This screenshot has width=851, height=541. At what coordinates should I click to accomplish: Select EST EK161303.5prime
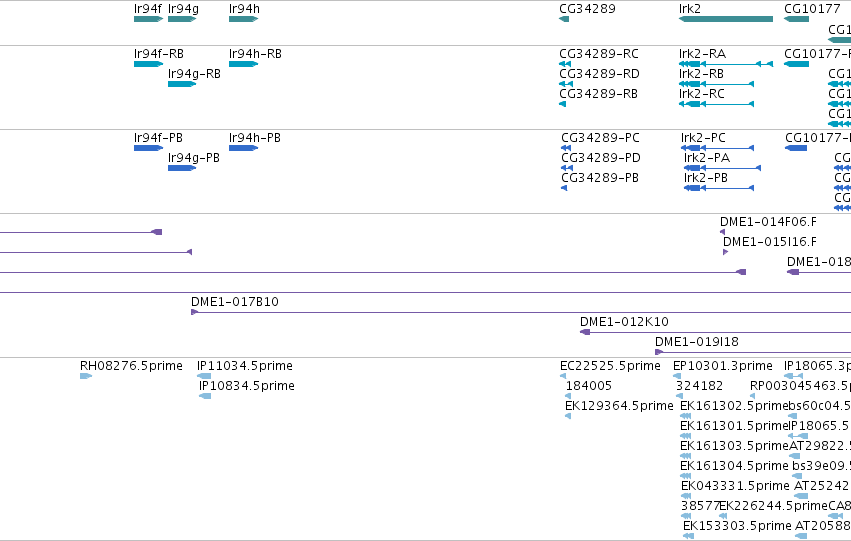(685, 456)
